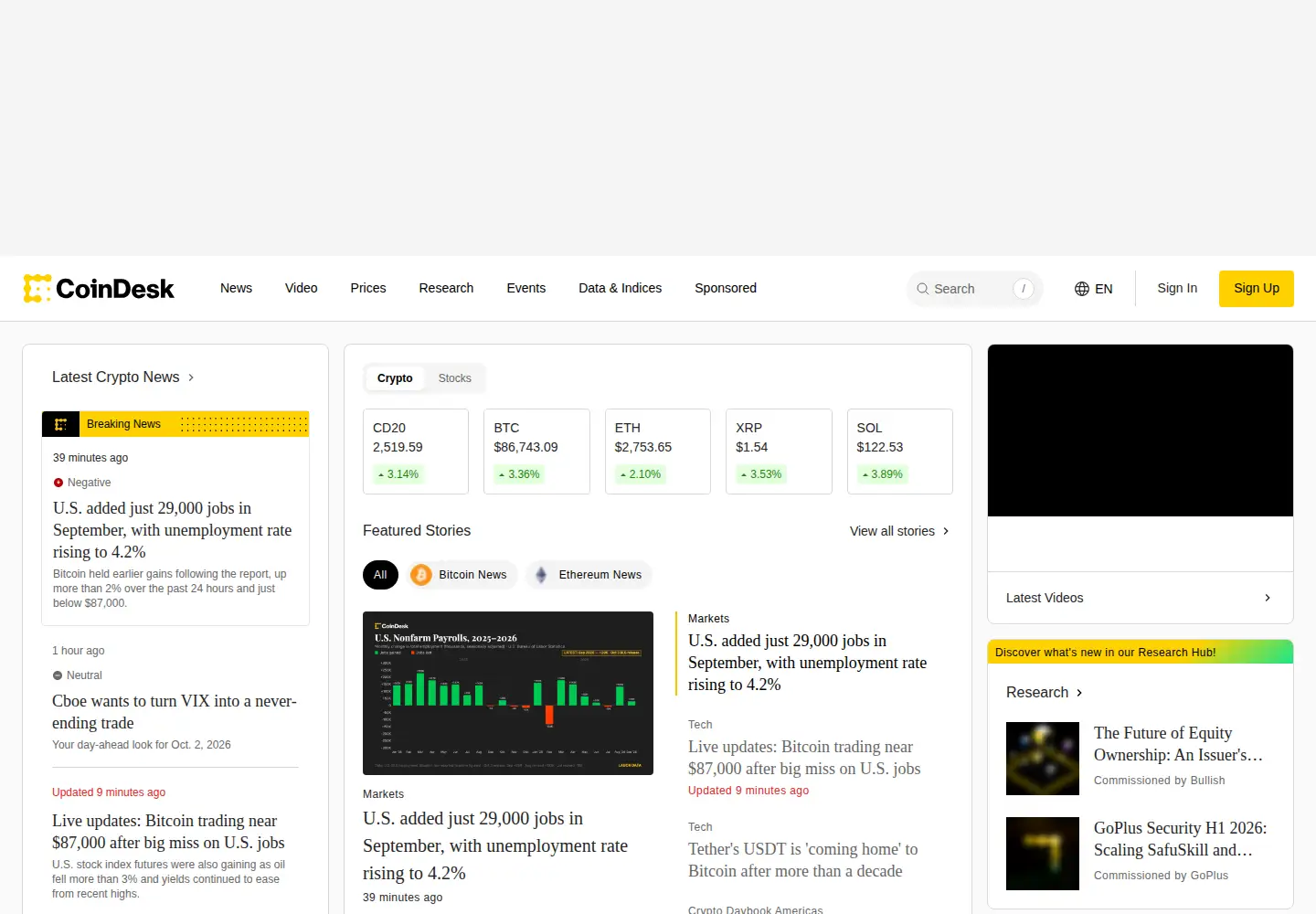
Task: Click the CoinDesk logo
Action: pos(99,289)
